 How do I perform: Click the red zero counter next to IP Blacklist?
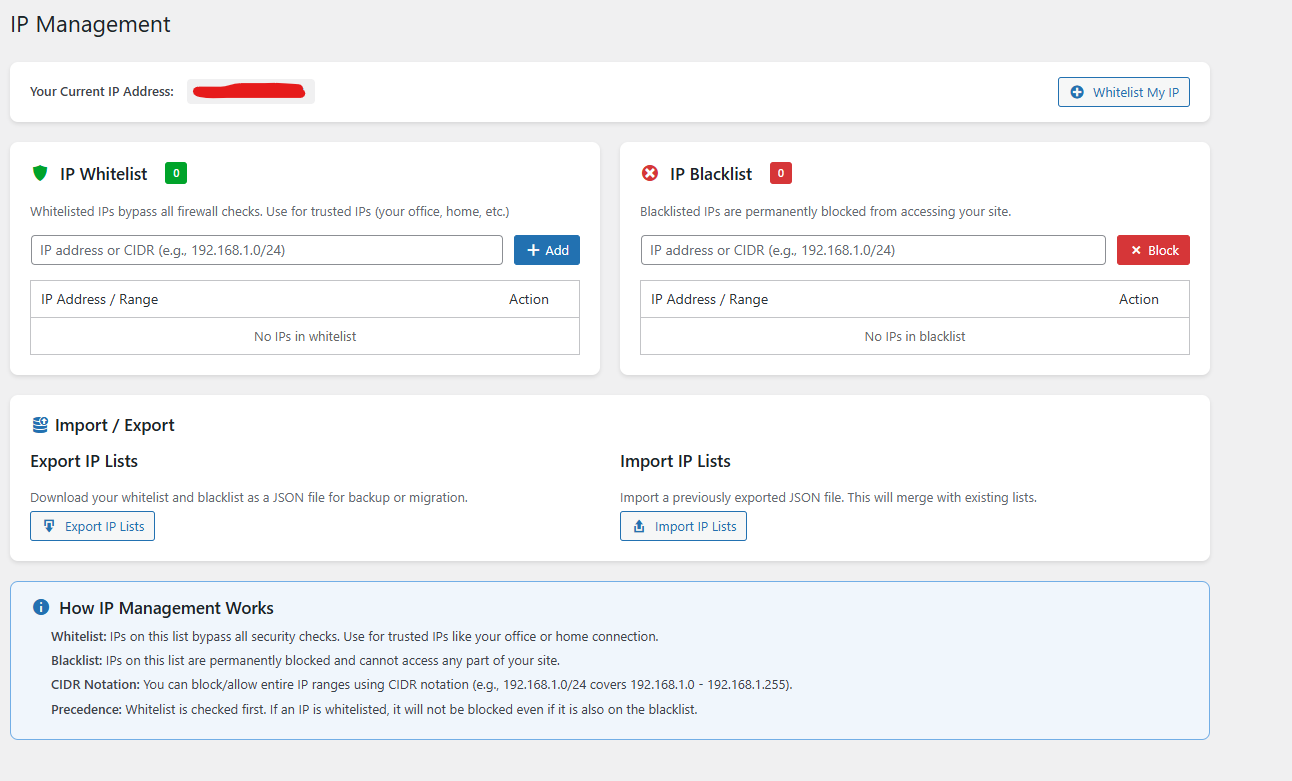pos(780,173)
